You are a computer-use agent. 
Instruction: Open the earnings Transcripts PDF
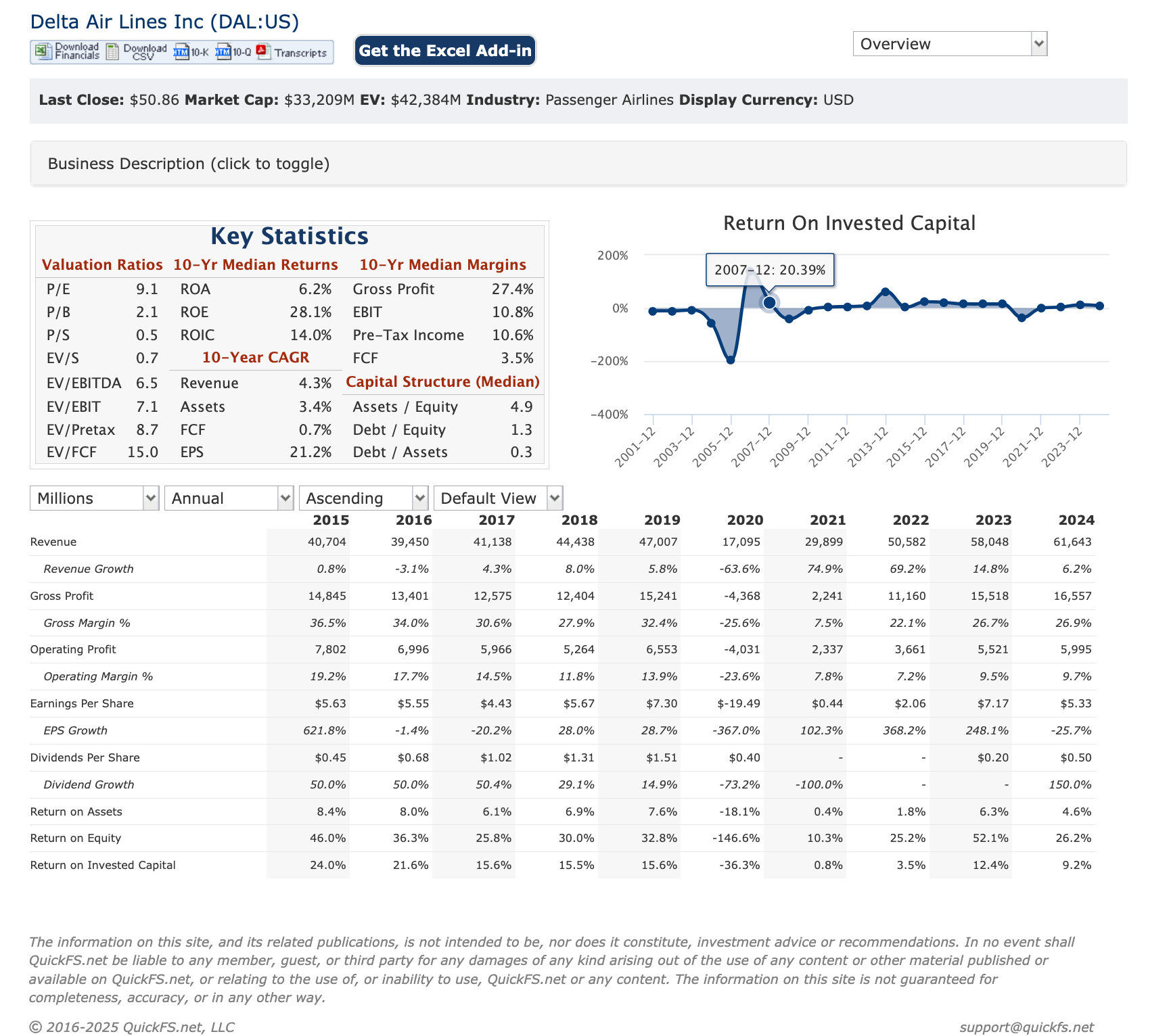(292, 52)
